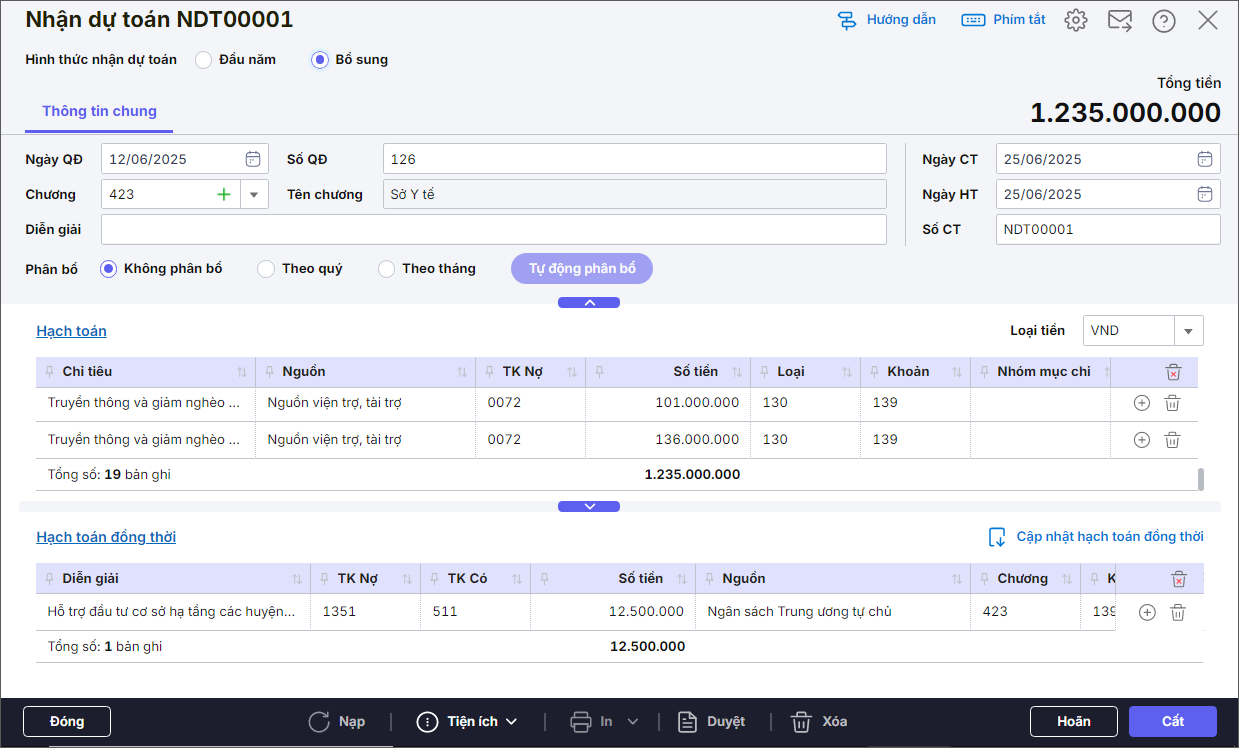Click the Diễn giải input field

tap(493, 229)
